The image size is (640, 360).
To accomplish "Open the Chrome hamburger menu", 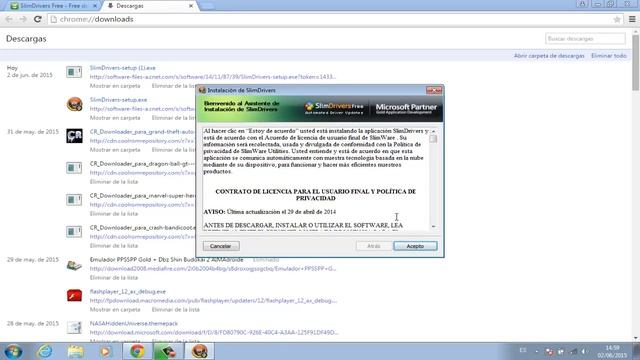I will pyautogui.click(x=632, y=19).
